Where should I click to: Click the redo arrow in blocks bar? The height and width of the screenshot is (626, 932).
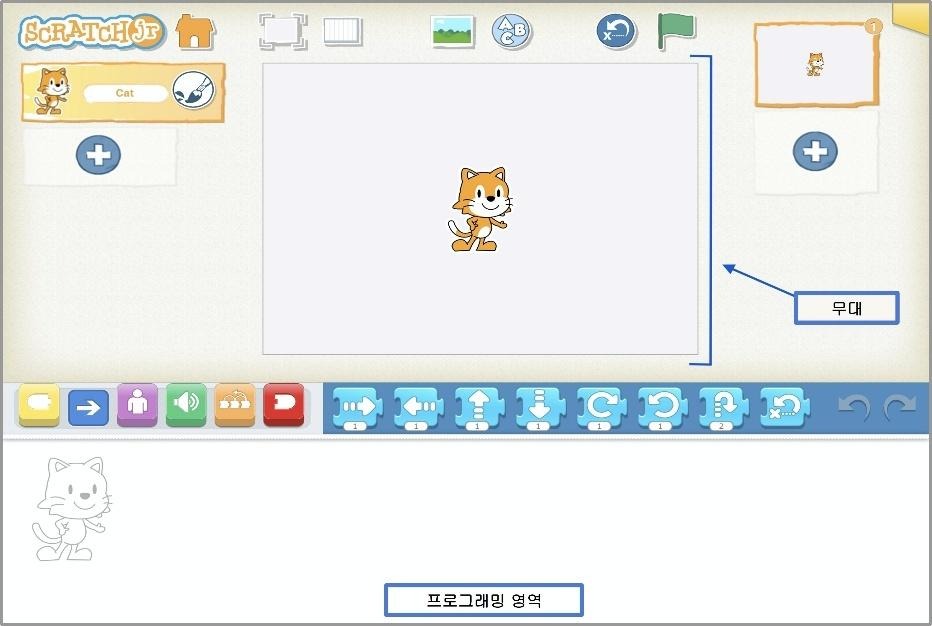click(899, 408)
